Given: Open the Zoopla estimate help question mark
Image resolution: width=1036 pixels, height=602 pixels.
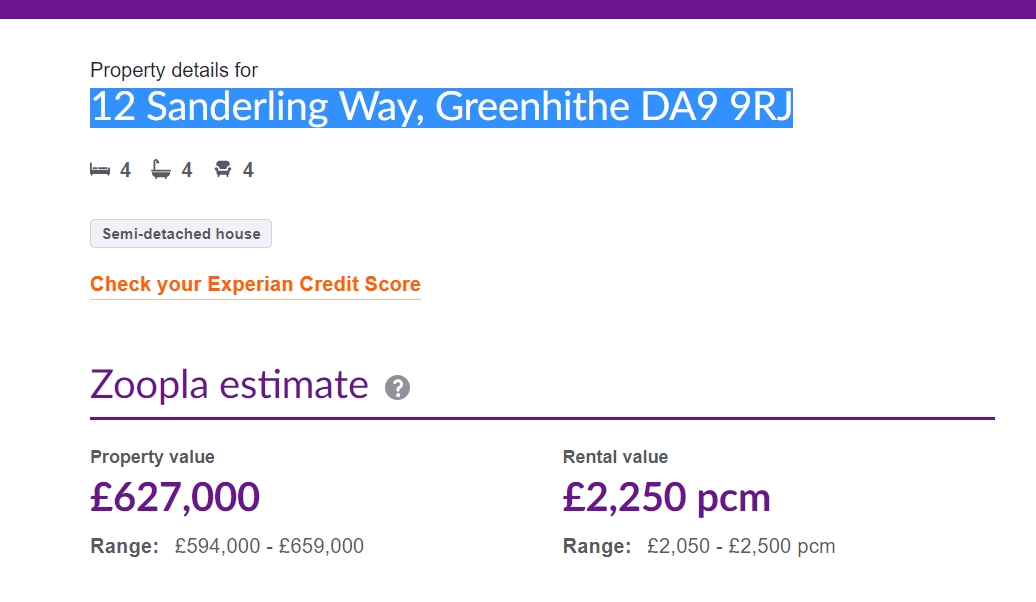Looking at the screenshot, I should (x=397, y=388).
